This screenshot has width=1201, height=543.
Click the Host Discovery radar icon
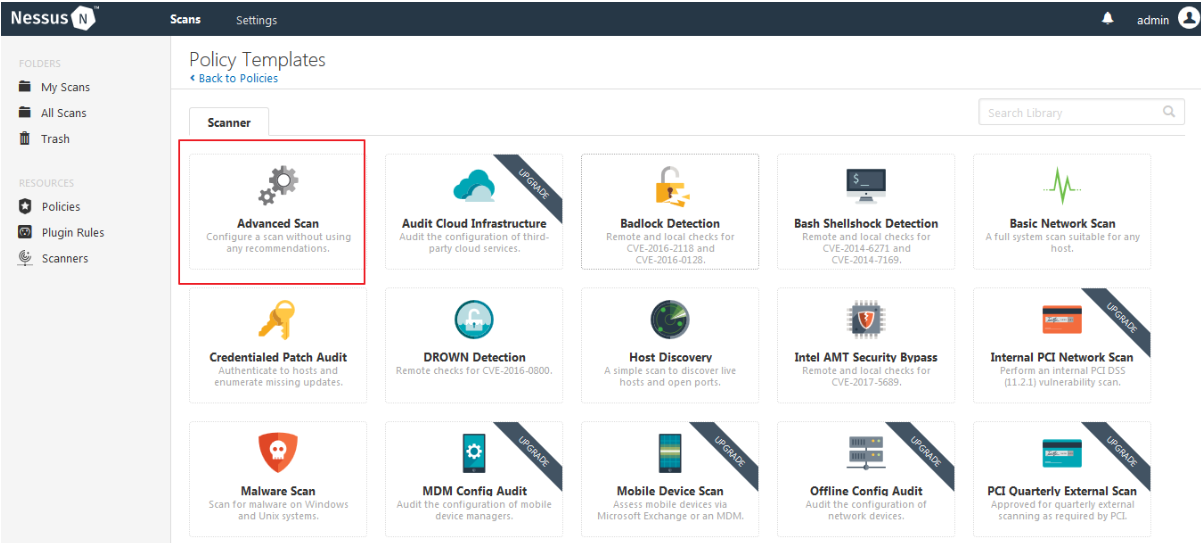coord(670,320)
